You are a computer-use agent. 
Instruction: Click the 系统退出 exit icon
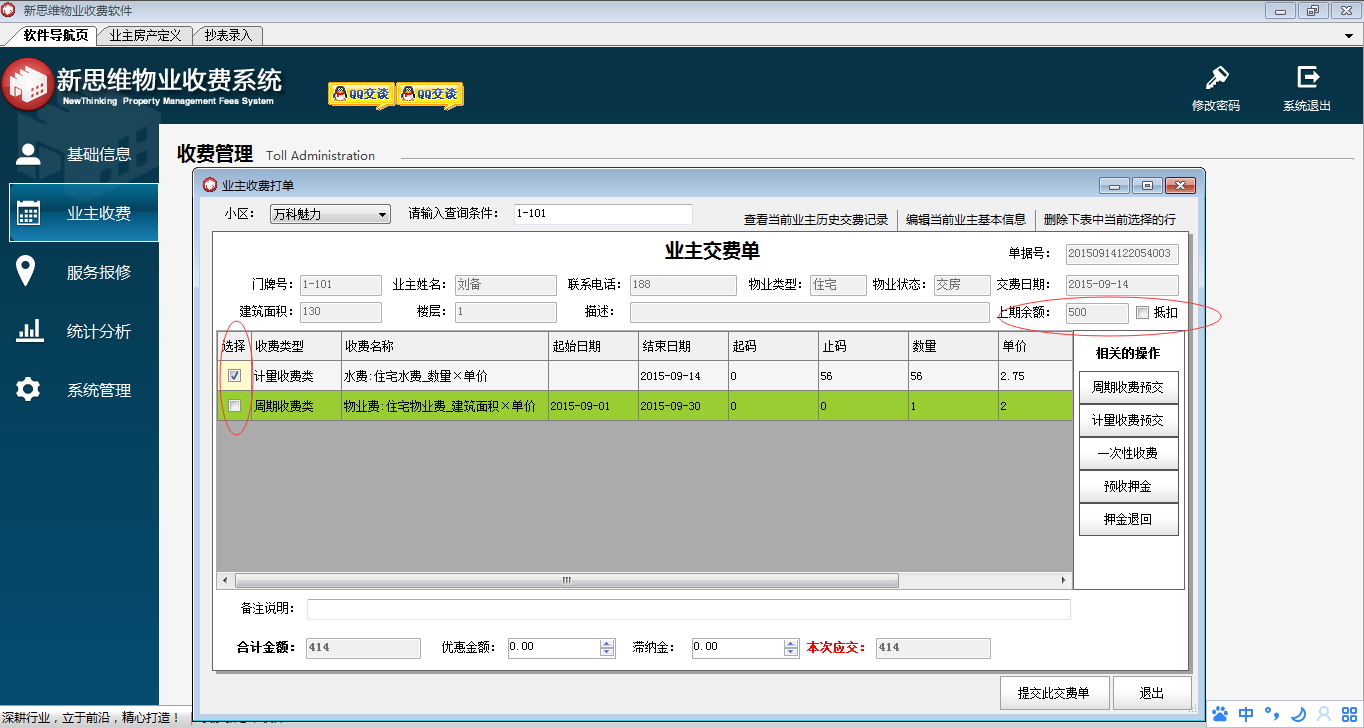pyautogui.click(x=1307, y=77)
